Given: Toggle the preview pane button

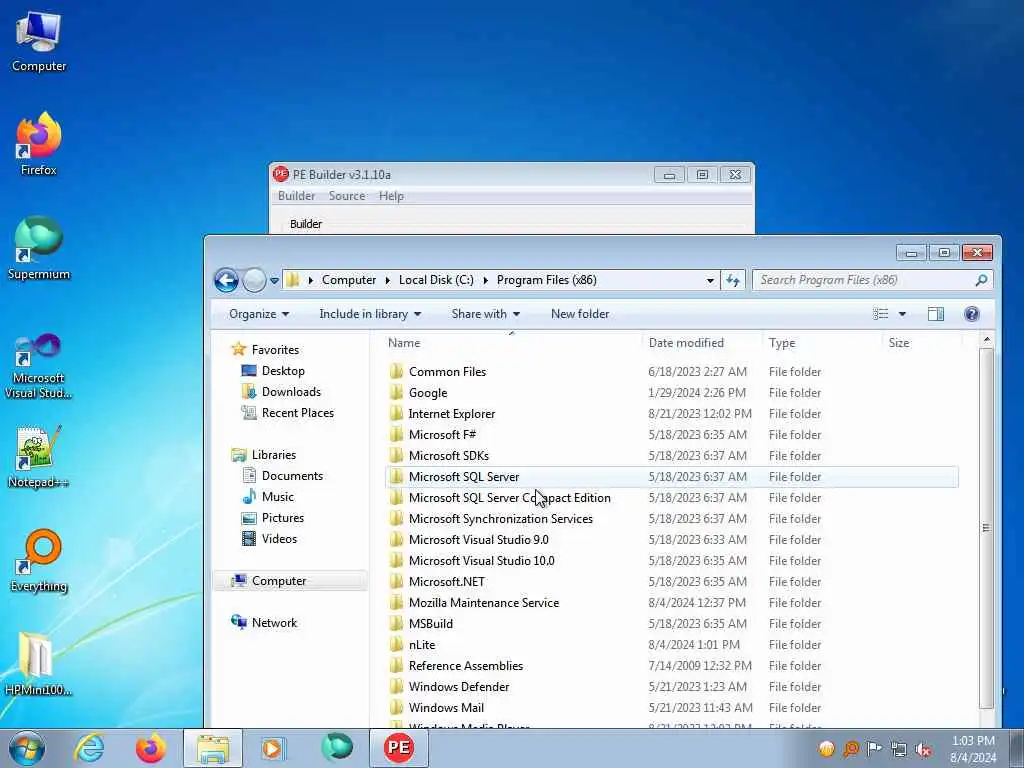Looking at the screenshot, I should (935, 314).
